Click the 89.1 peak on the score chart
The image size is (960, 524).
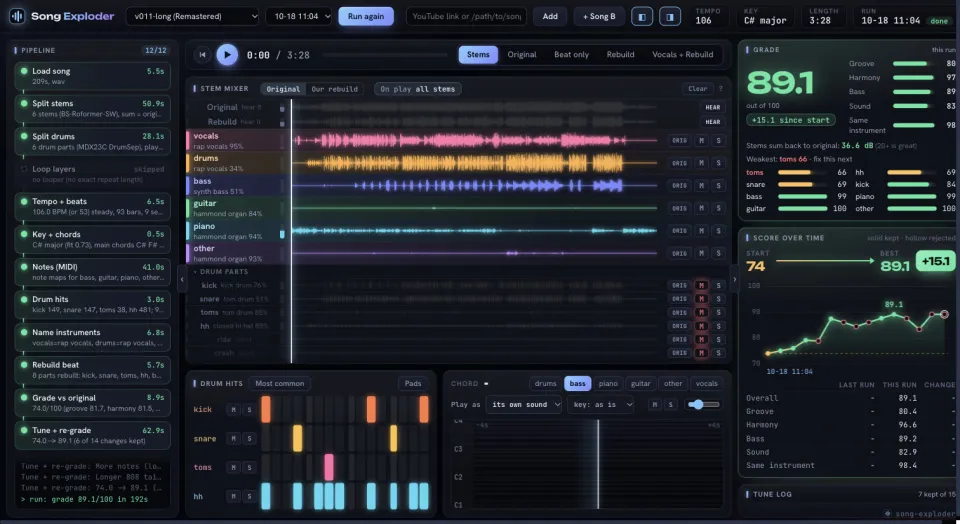pyautogui.click(x=894, y=315)
